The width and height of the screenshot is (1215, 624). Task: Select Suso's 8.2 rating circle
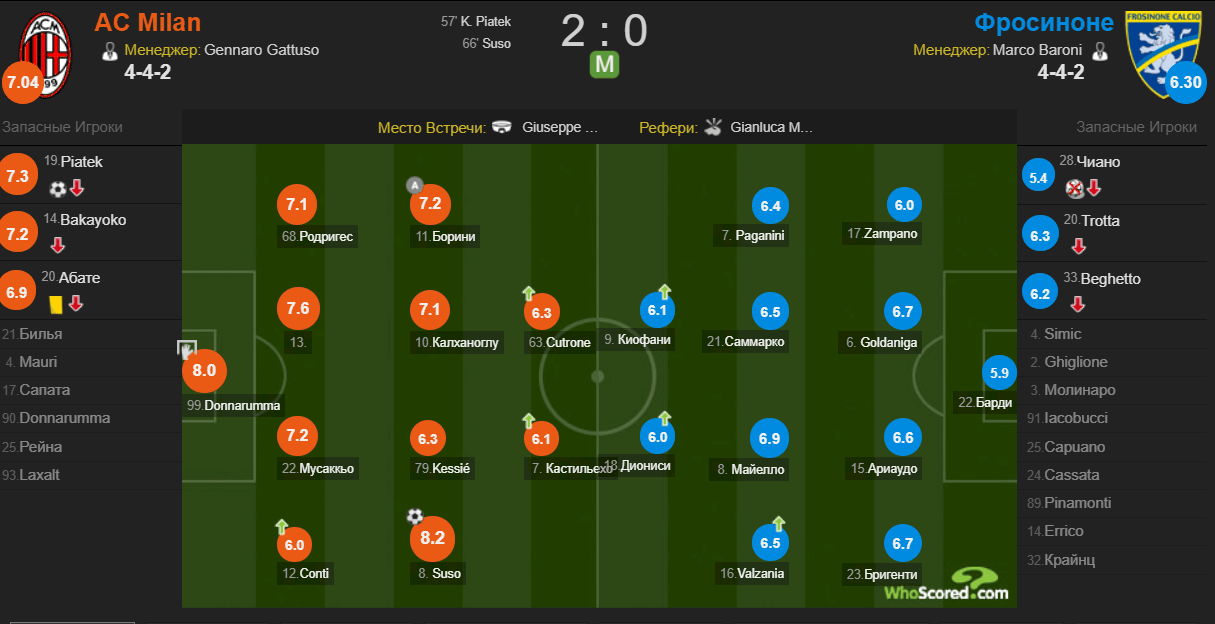pos(430,538)
